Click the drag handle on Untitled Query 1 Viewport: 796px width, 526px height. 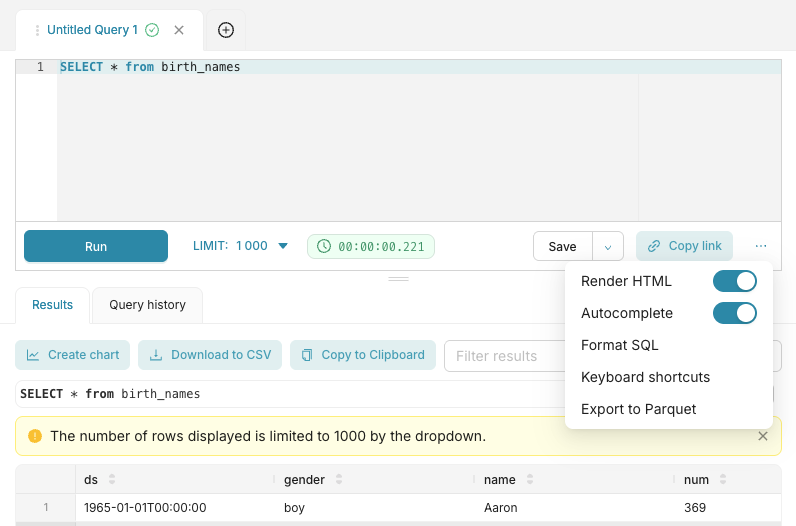(x=38, y=31)
